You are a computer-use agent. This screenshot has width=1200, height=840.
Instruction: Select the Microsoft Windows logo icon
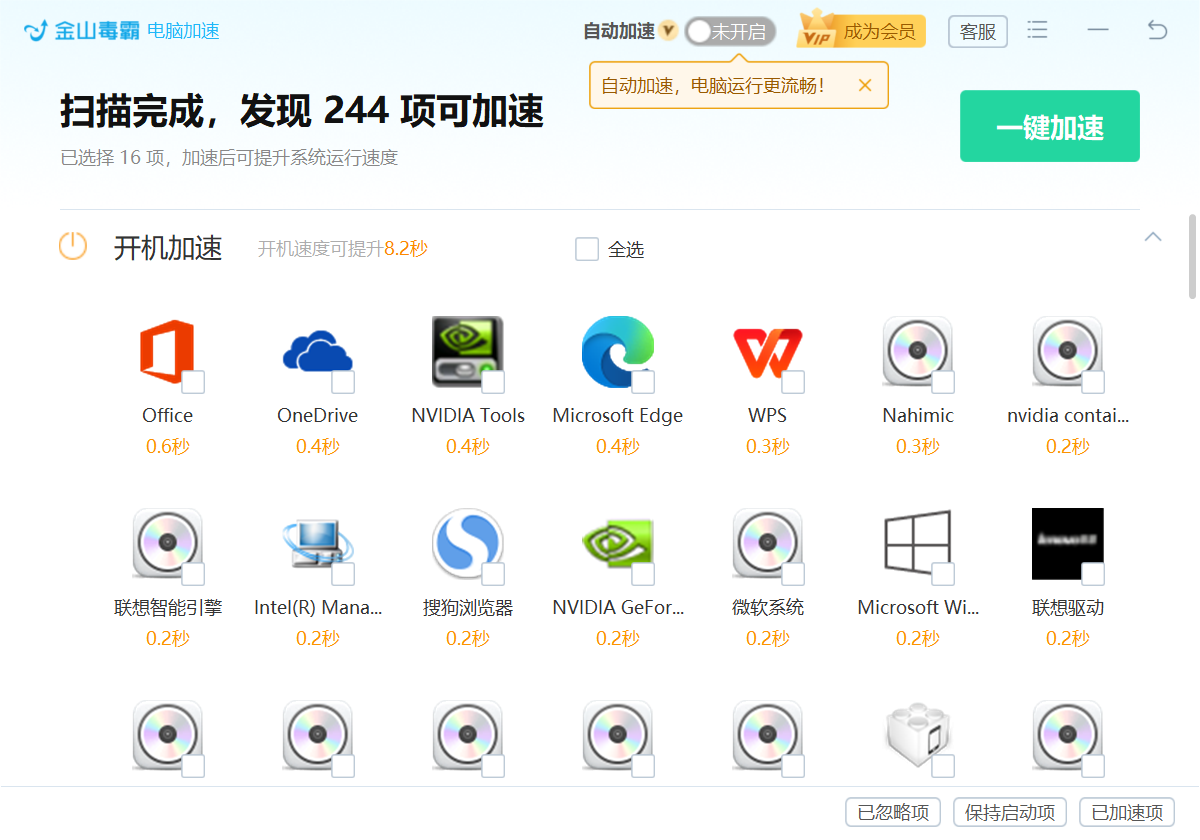pyautogui.click(x=917, y=543)
